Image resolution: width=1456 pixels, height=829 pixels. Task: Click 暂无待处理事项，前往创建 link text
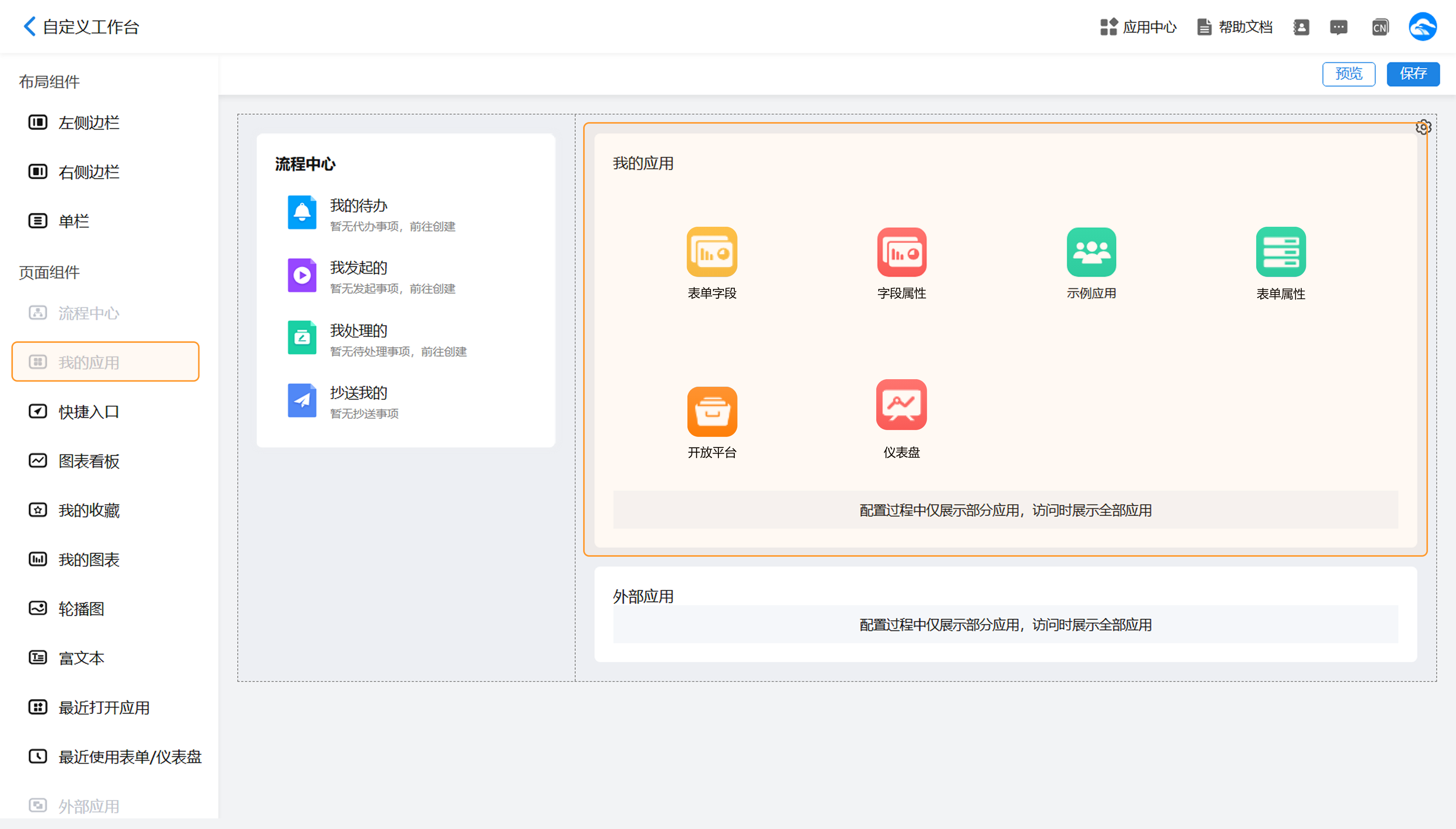[x=399, y=352]
